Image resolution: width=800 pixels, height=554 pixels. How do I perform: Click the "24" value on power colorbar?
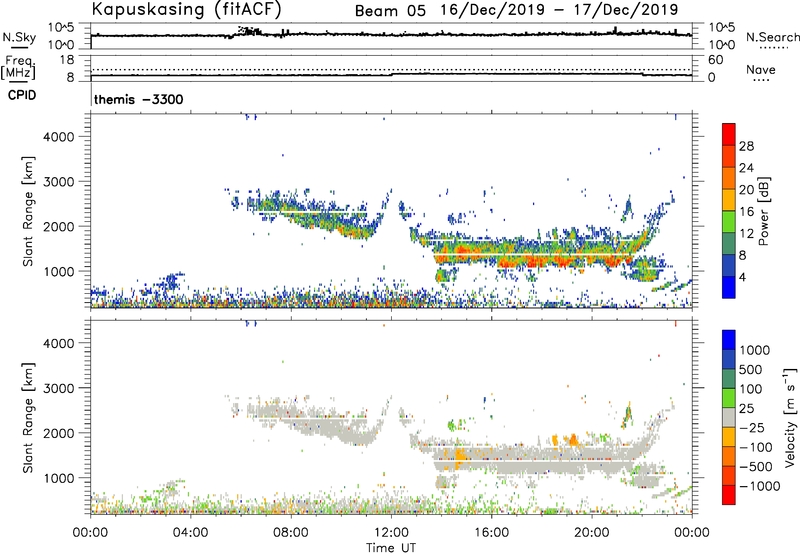pyautogui.click(x=746, y=168)
